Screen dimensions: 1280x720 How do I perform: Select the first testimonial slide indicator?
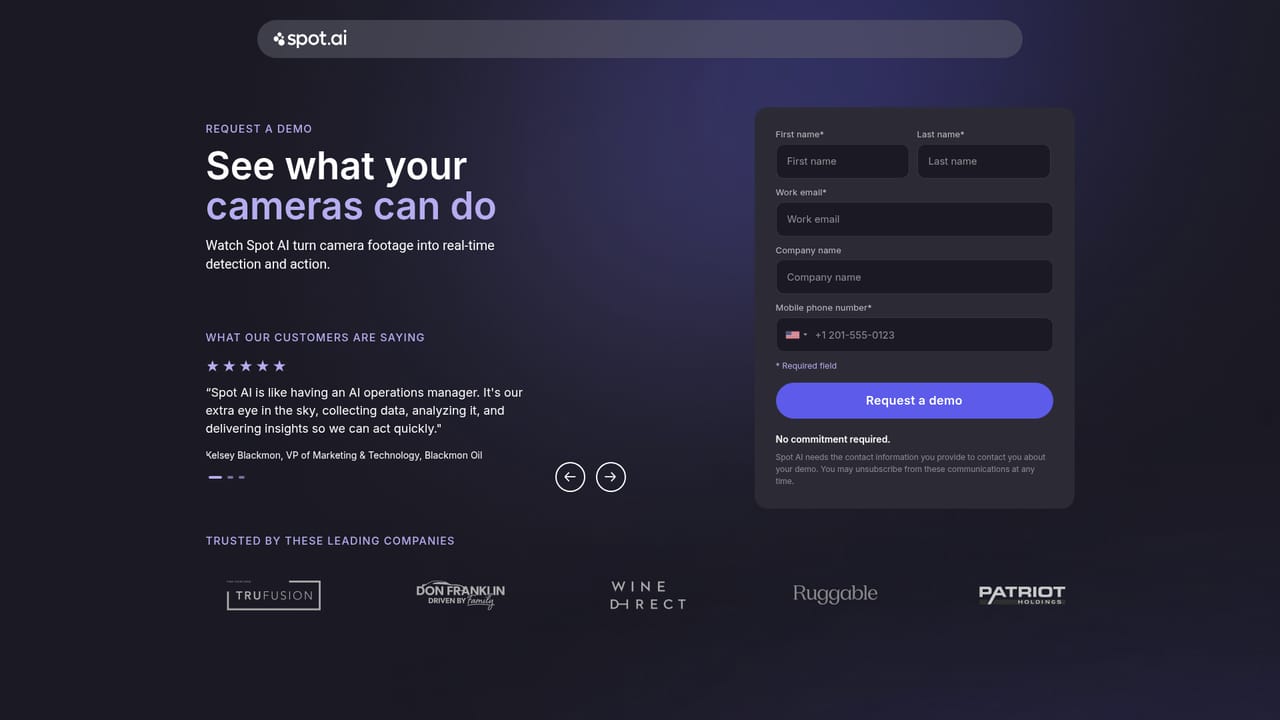(215, 477)
